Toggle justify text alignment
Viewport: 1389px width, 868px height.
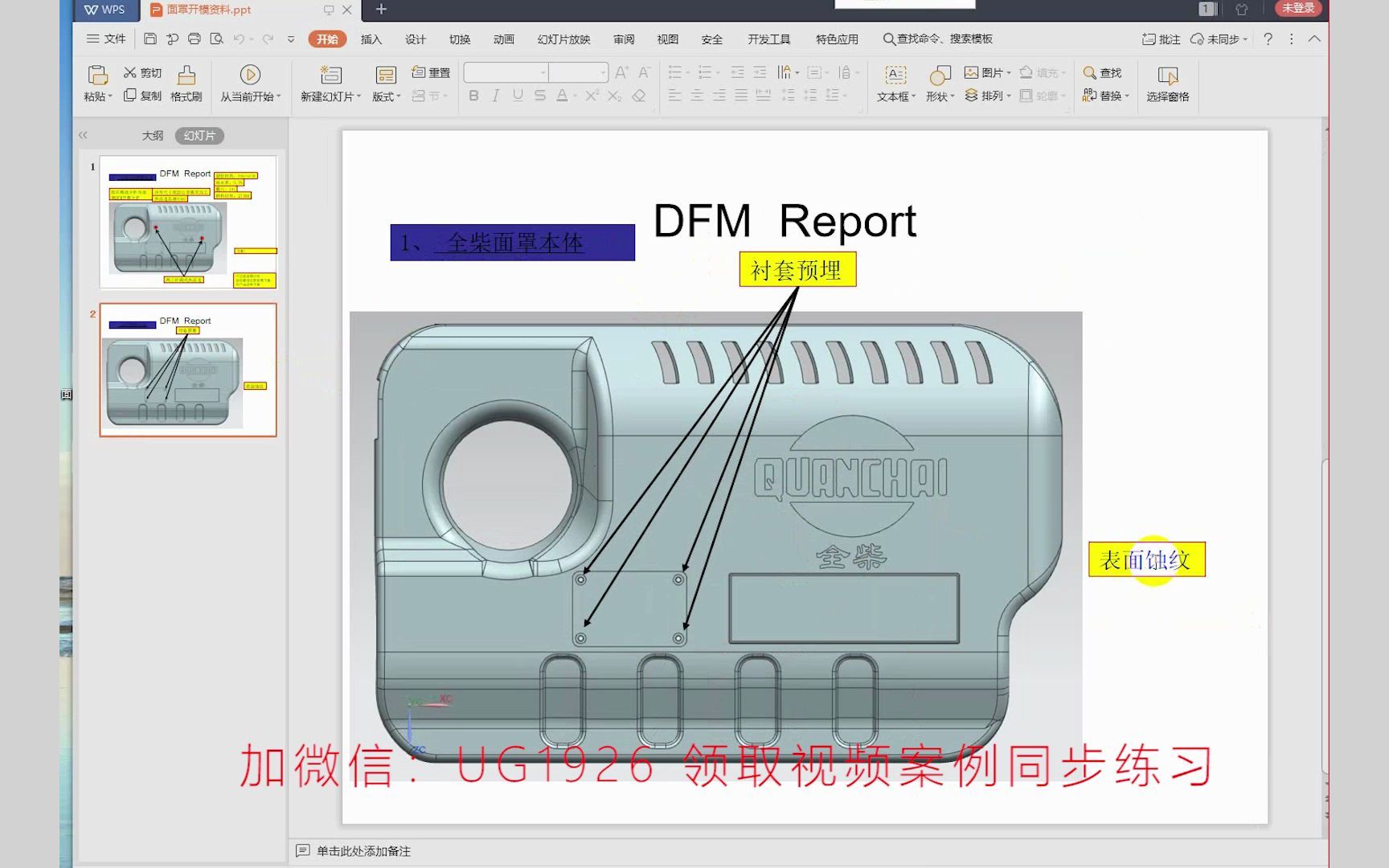tap(741, 96)
